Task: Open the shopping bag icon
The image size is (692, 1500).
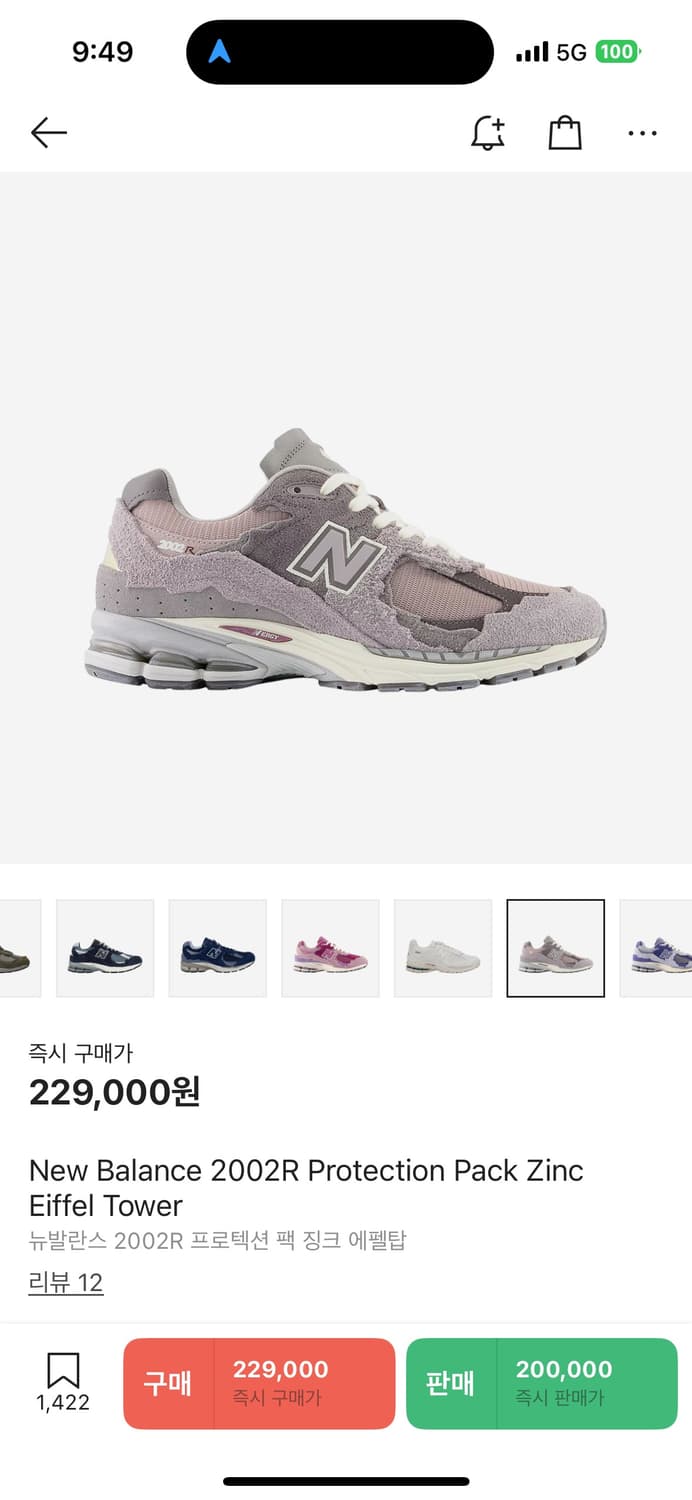Action: 565,133
